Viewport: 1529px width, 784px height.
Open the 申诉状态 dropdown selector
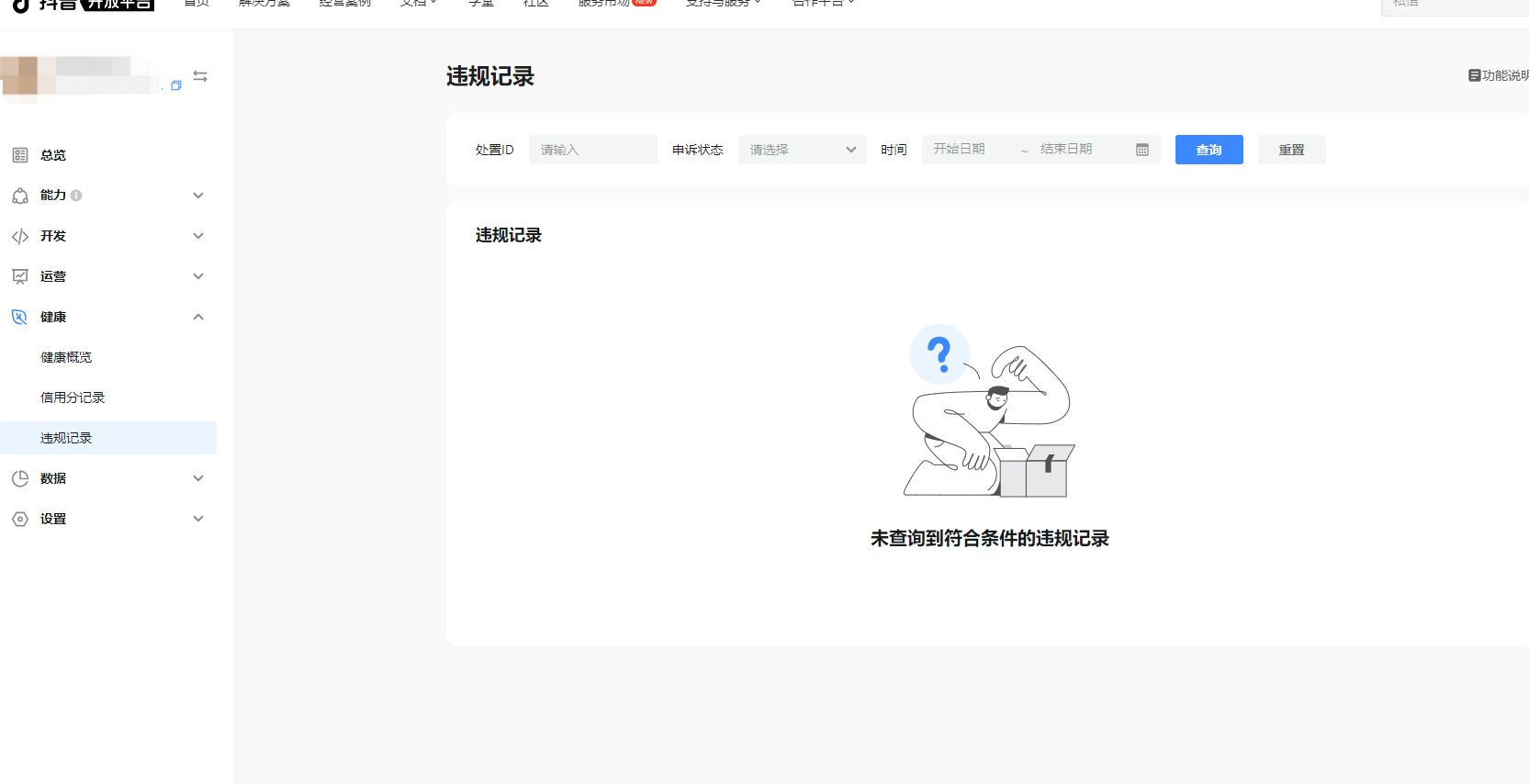tap(802, 150)
